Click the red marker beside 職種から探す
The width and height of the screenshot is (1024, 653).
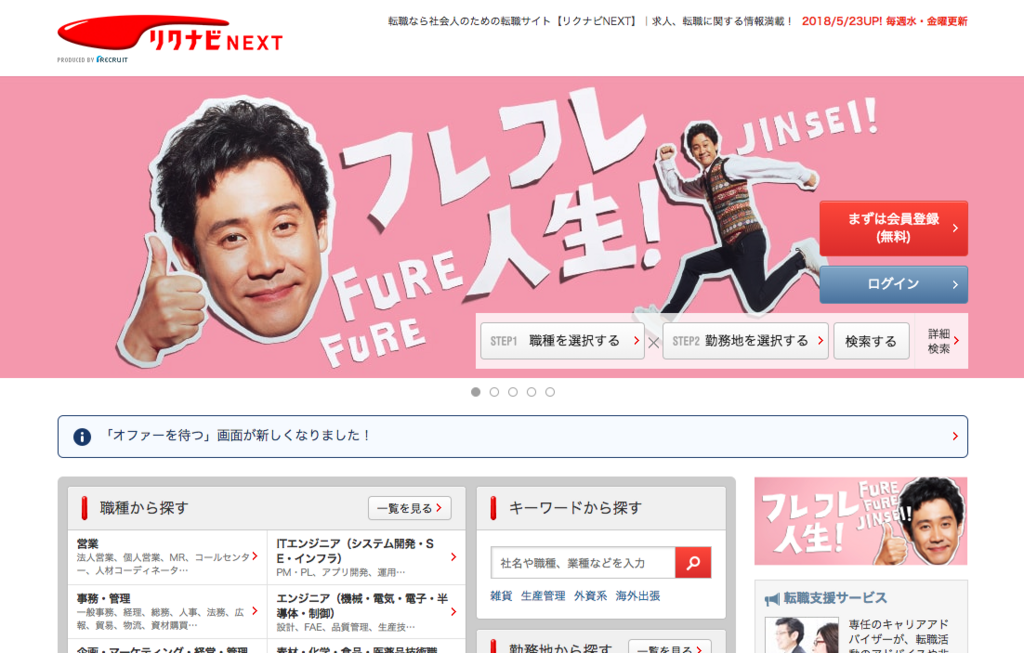[x=84, y=508]
